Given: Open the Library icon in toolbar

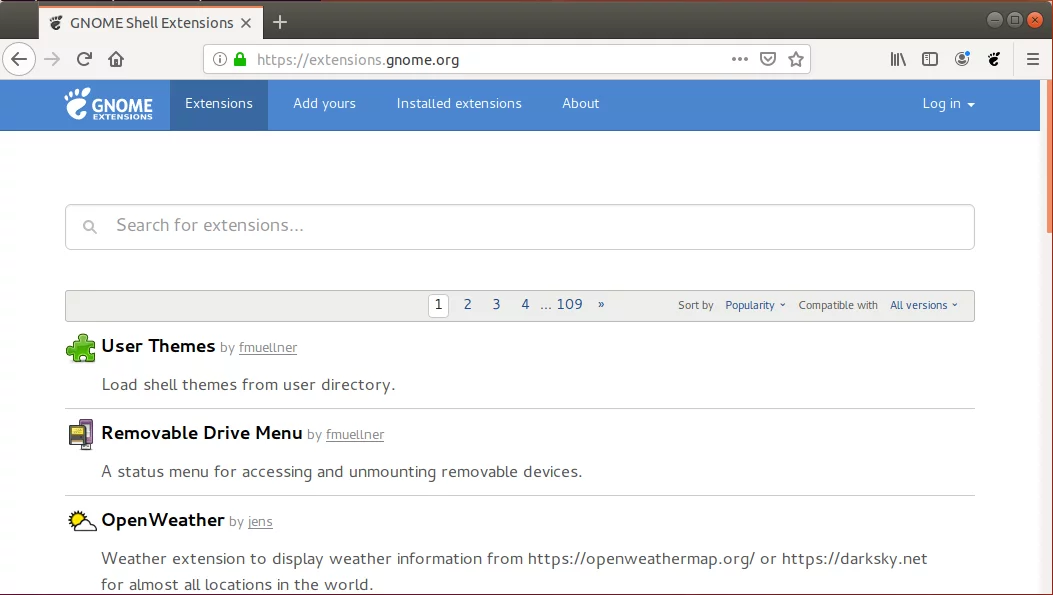Looking at the screenshot, I should [898, 59].
